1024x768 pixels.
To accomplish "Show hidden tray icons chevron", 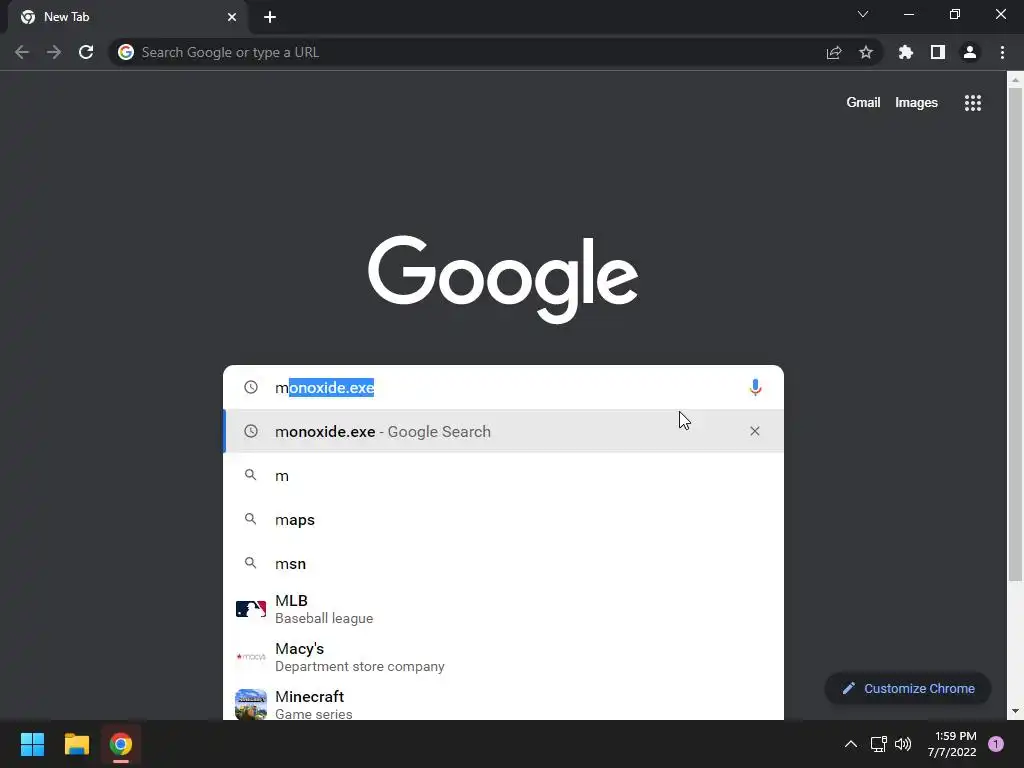I will click(x=851, y=744).
